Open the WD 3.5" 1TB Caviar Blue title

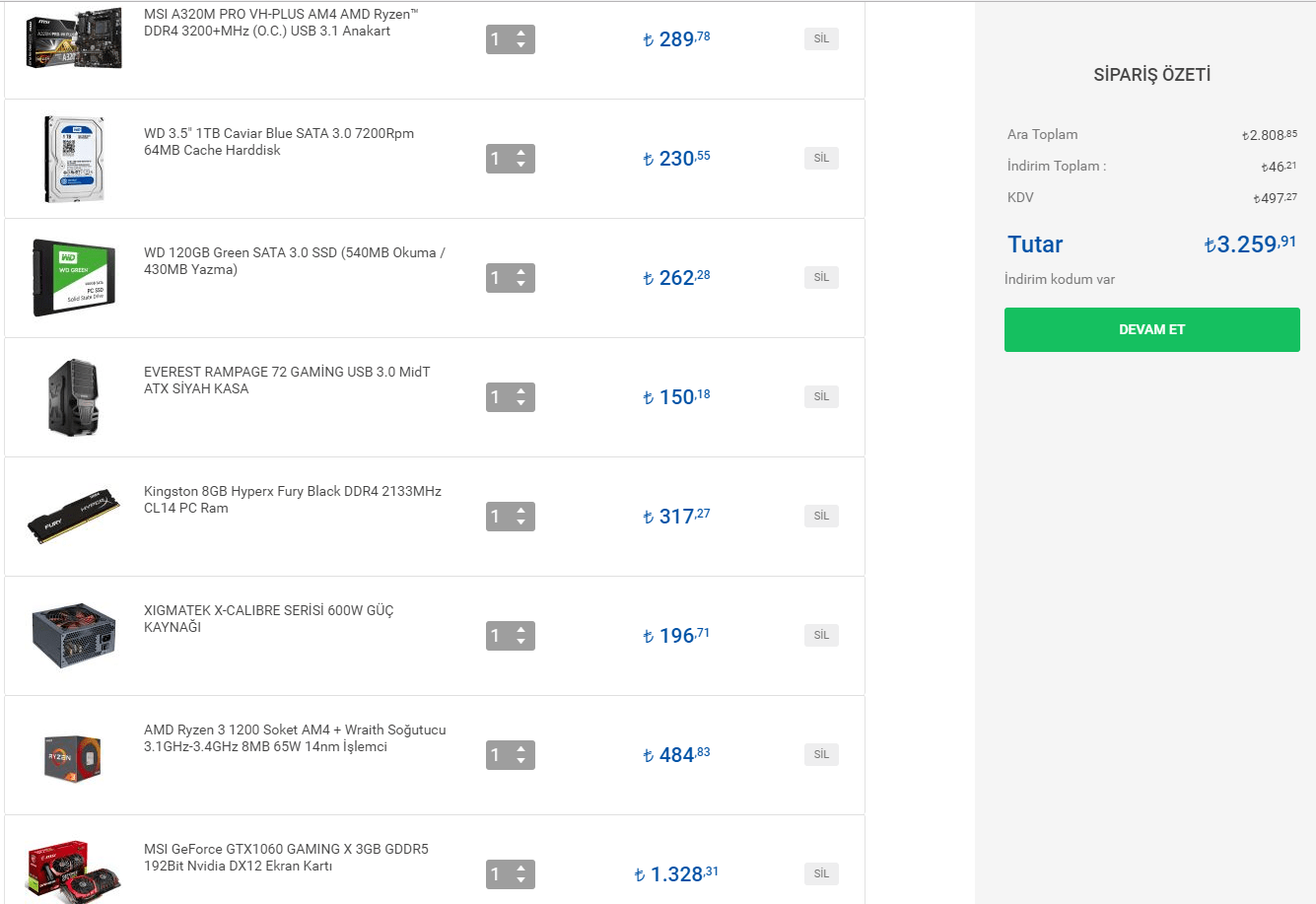pos(279,142)
